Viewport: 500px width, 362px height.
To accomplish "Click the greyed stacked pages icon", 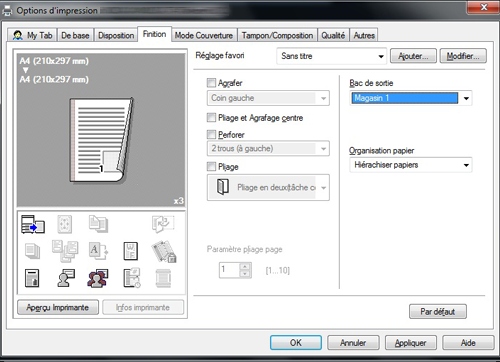I will pyautogui.click(x=33, y=251).
